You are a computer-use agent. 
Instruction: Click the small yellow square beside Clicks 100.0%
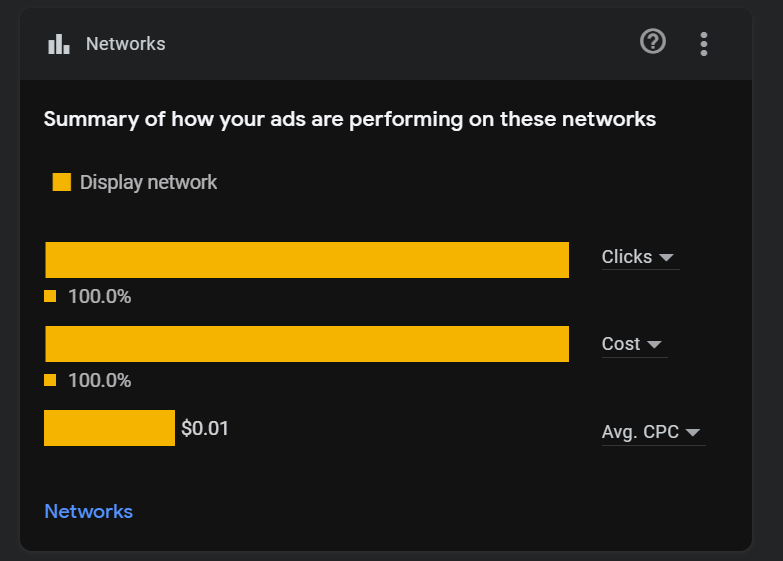tap(50, 296)
